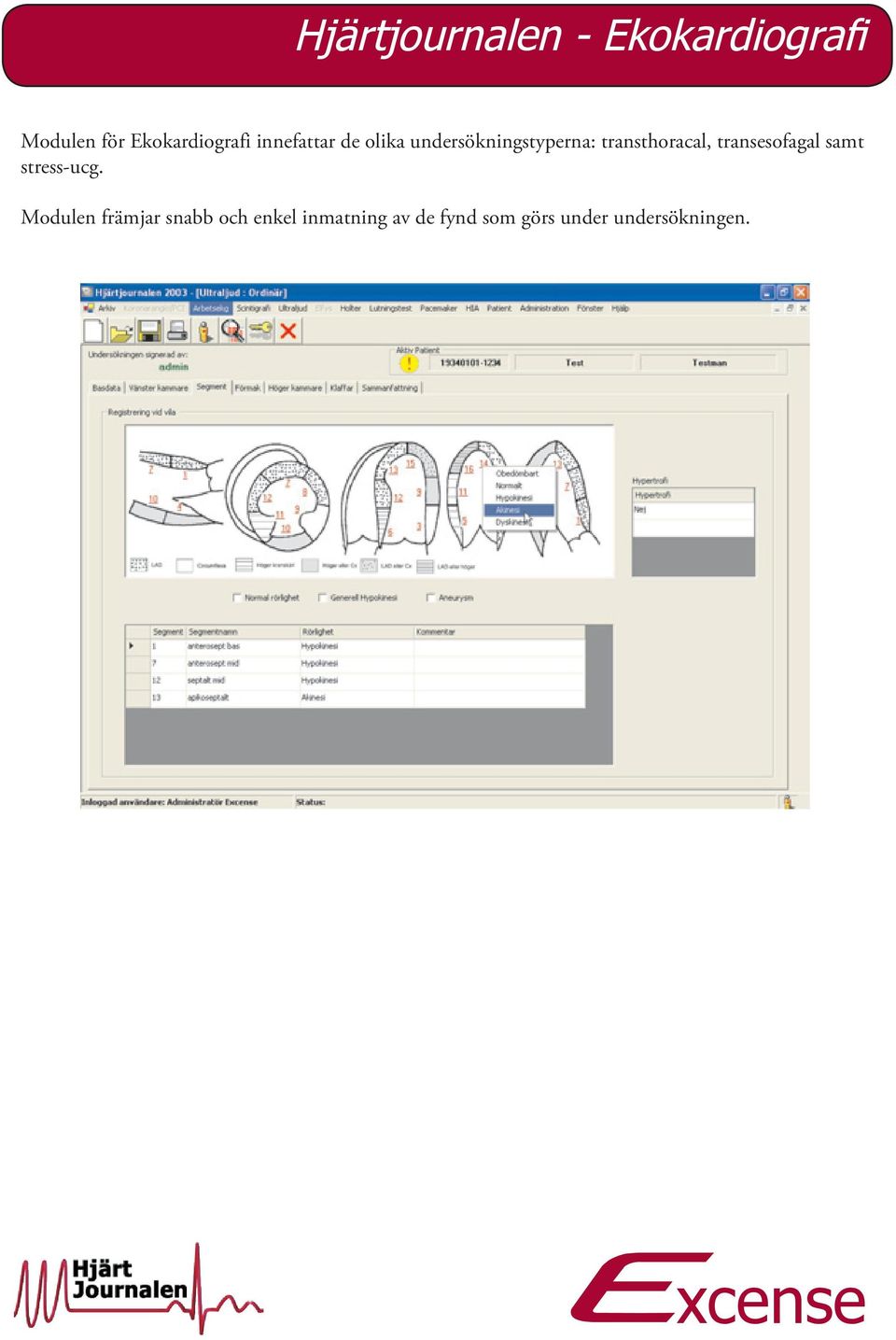Tick the Generell Hypokinesi checkbox
Viewport: 896px width, 1340px height.
coord(323,598)
